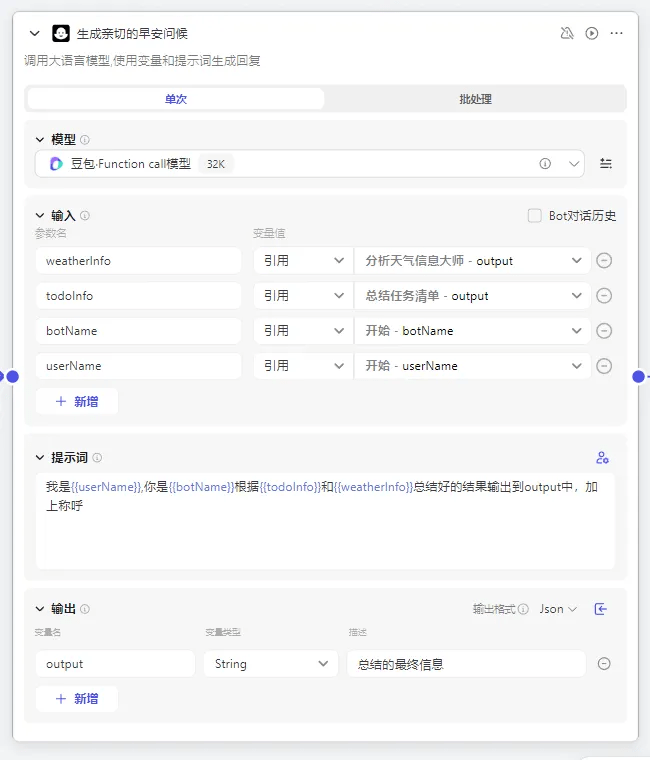
Task: Click the info icon inside model selector
Action: click(545, 164)
